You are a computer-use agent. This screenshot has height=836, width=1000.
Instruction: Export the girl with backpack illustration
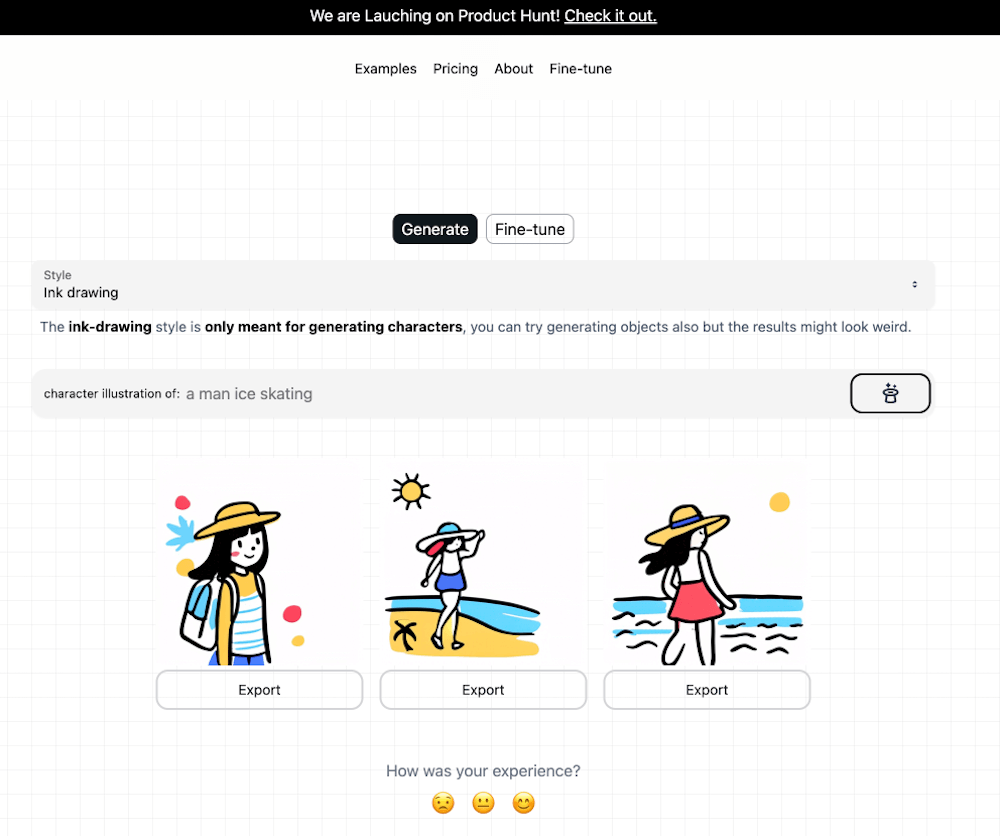click(x=260, y=689)
